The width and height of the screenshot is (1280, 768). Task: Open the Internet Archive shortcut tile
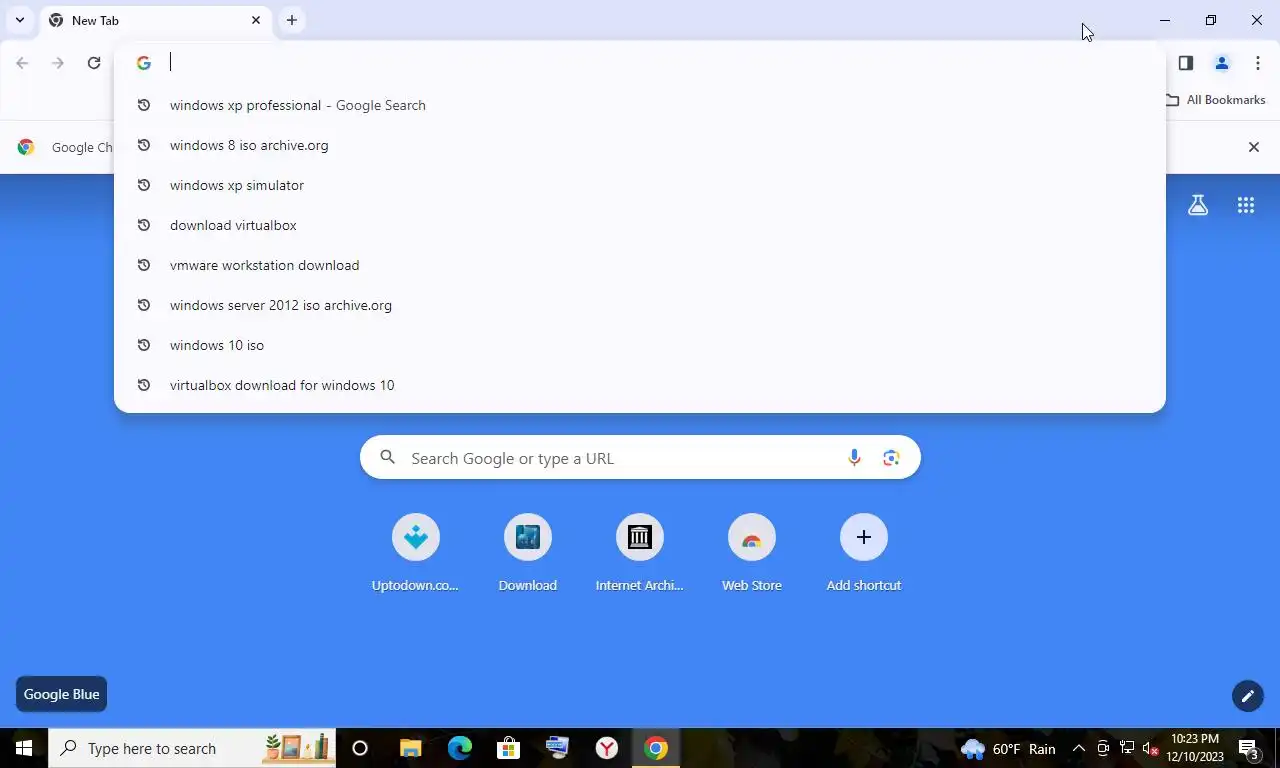640,553
